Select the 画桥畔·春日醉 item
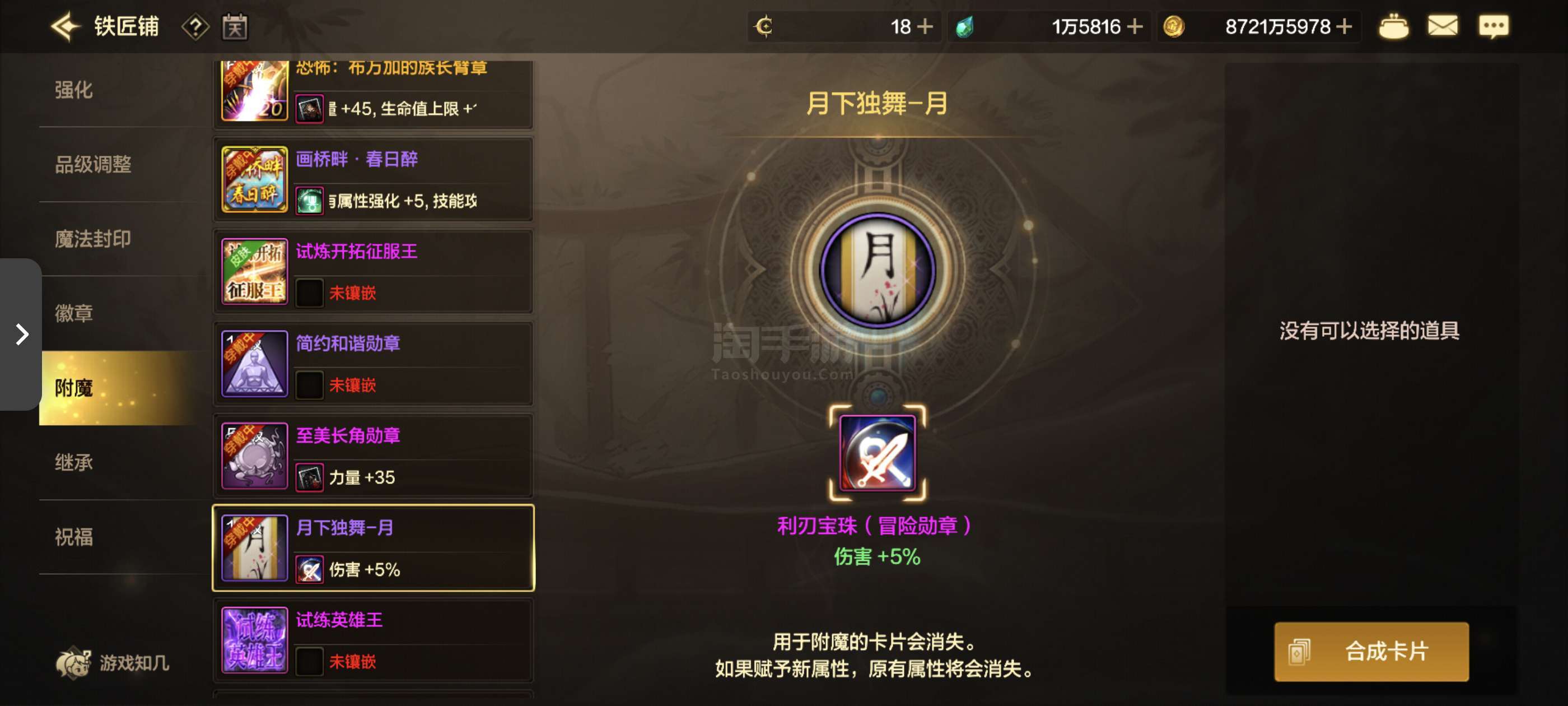 (373, 179)
